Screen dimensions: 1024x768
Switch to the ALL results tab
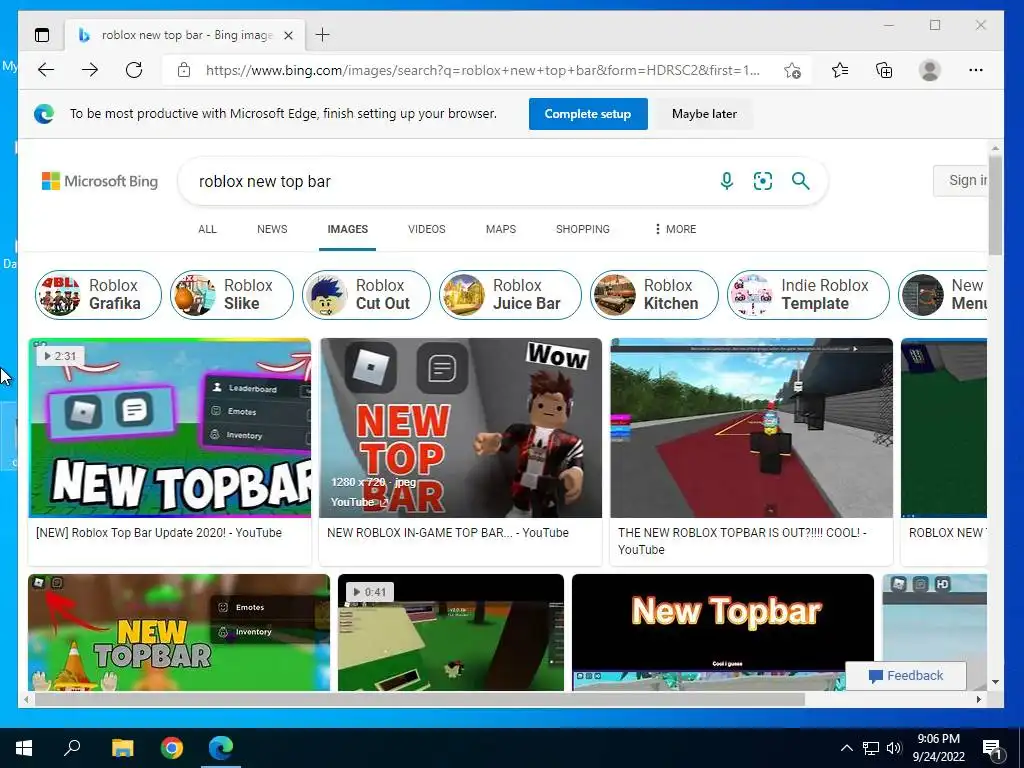pos(207,229)
